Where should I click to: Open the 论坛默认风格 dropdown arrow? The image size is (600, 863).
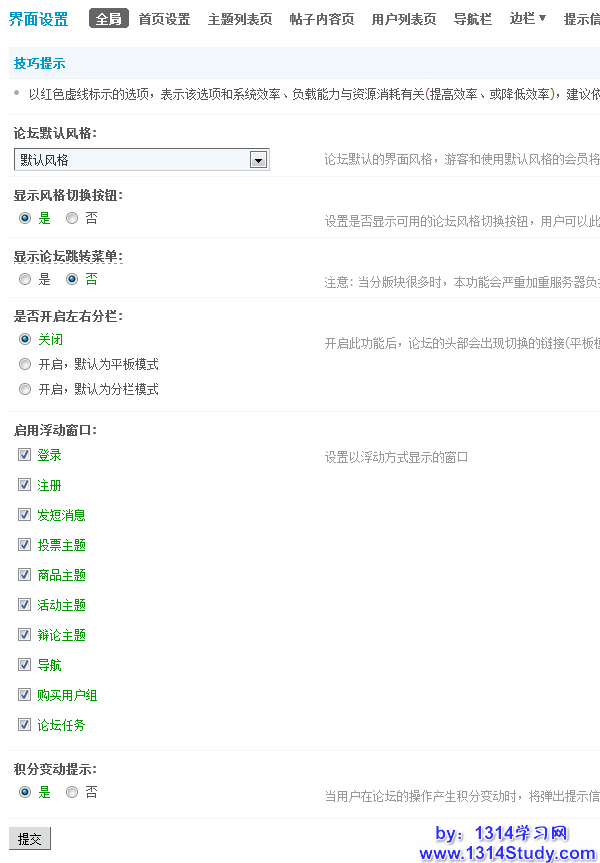258,160
